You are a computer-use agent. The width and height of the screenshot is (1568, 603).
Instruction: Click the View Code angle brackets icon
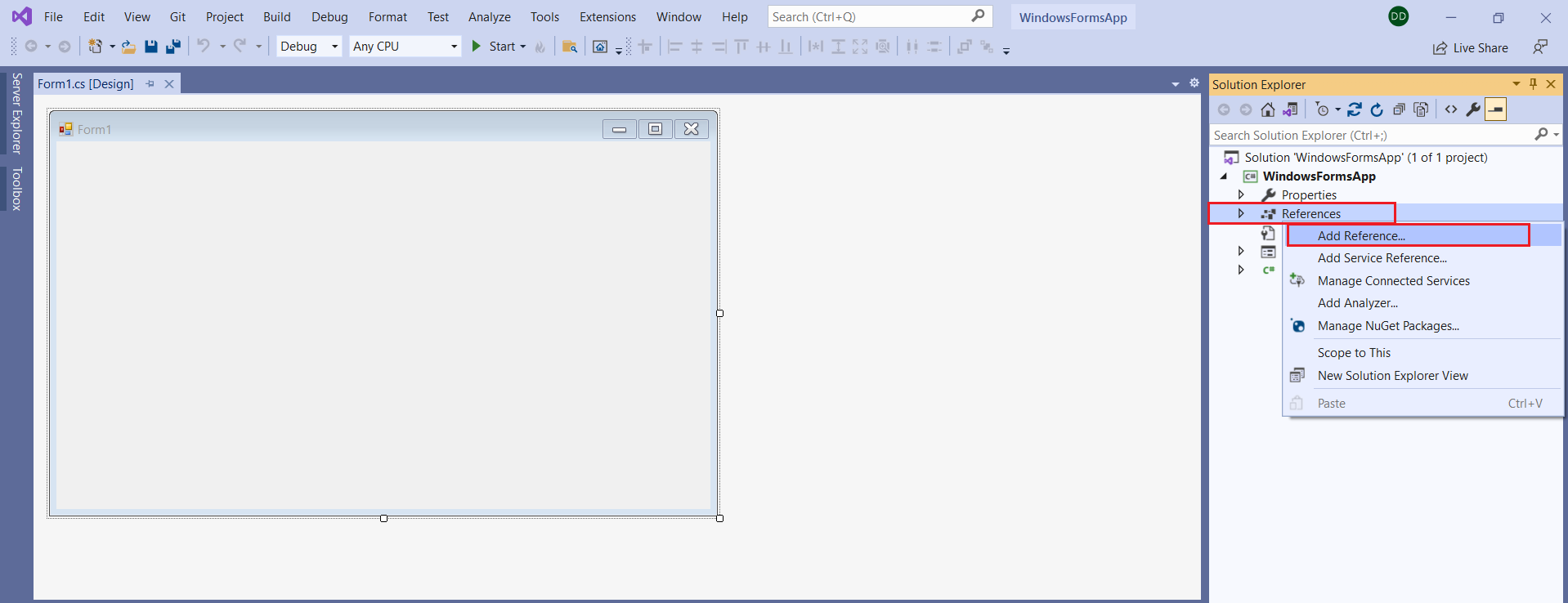(1451, 109)
